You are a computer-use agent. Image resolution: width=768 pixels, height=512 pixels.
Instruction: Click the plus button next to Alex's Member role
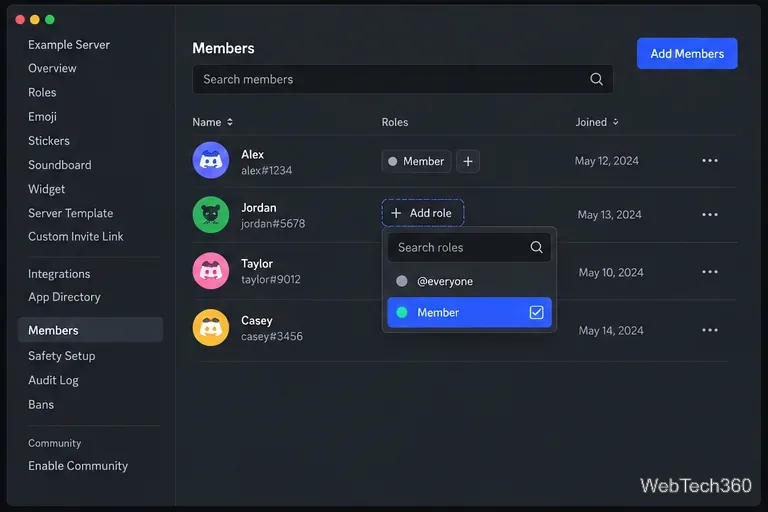(x=468, y=161)
